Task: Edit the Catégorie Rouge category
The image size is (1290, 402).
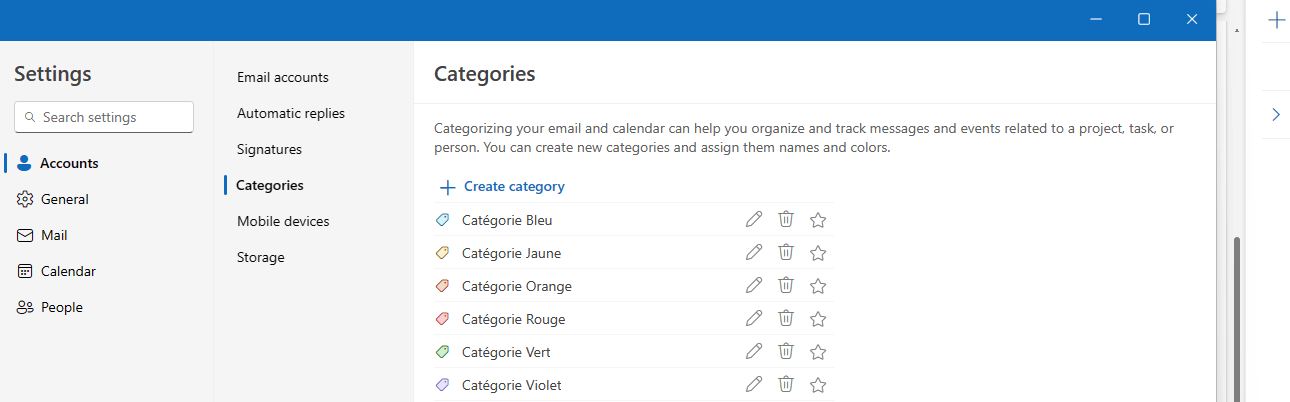Action: pos(754,319)
